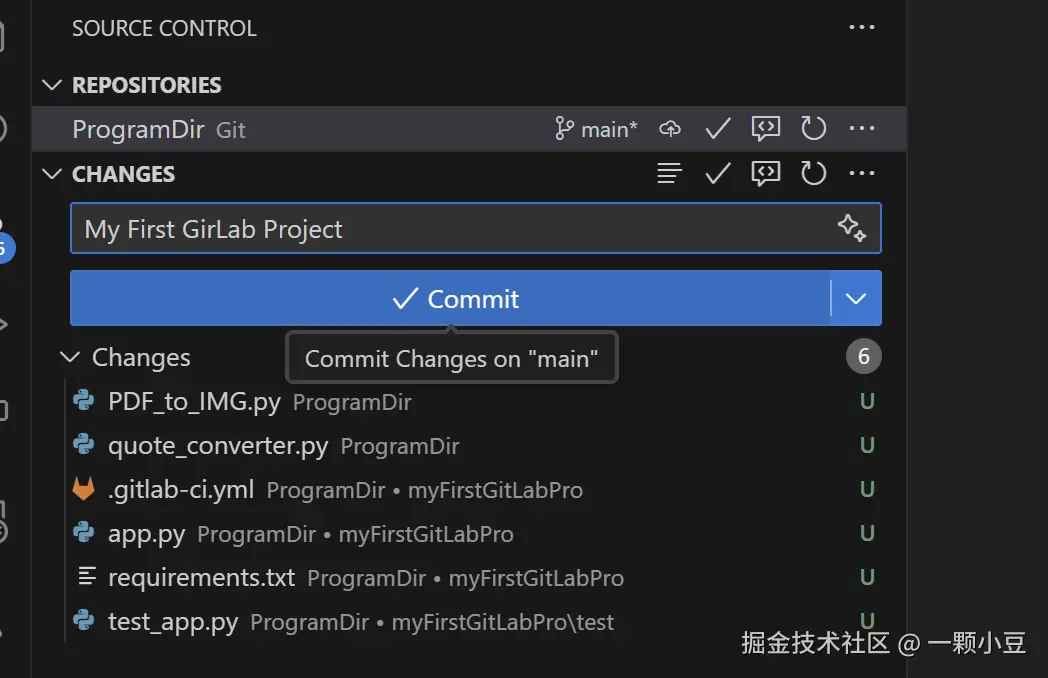The width and height of the screenshot is (1048, 678).
Task: Click the commit checkmark in ProgramDir row
Action: click(x=718, y=129)
